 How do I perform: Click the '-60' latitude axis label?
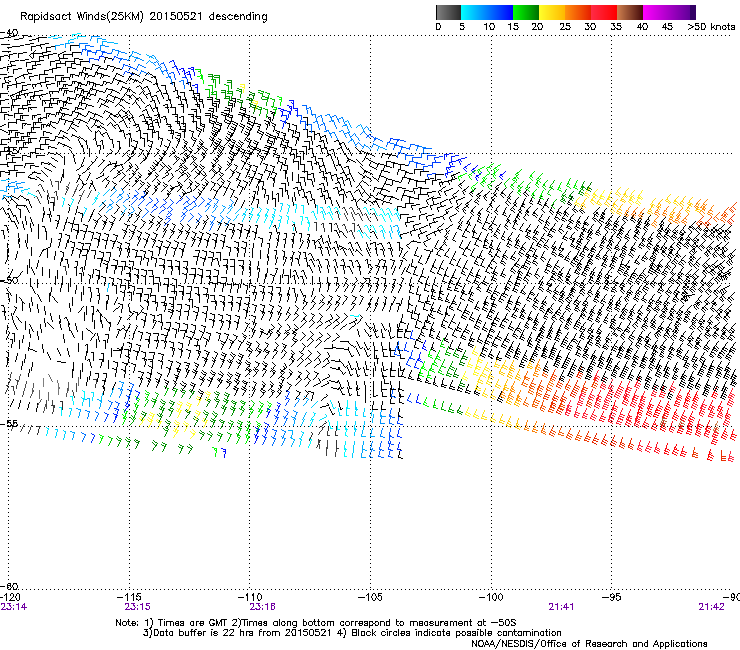point(9,586)
